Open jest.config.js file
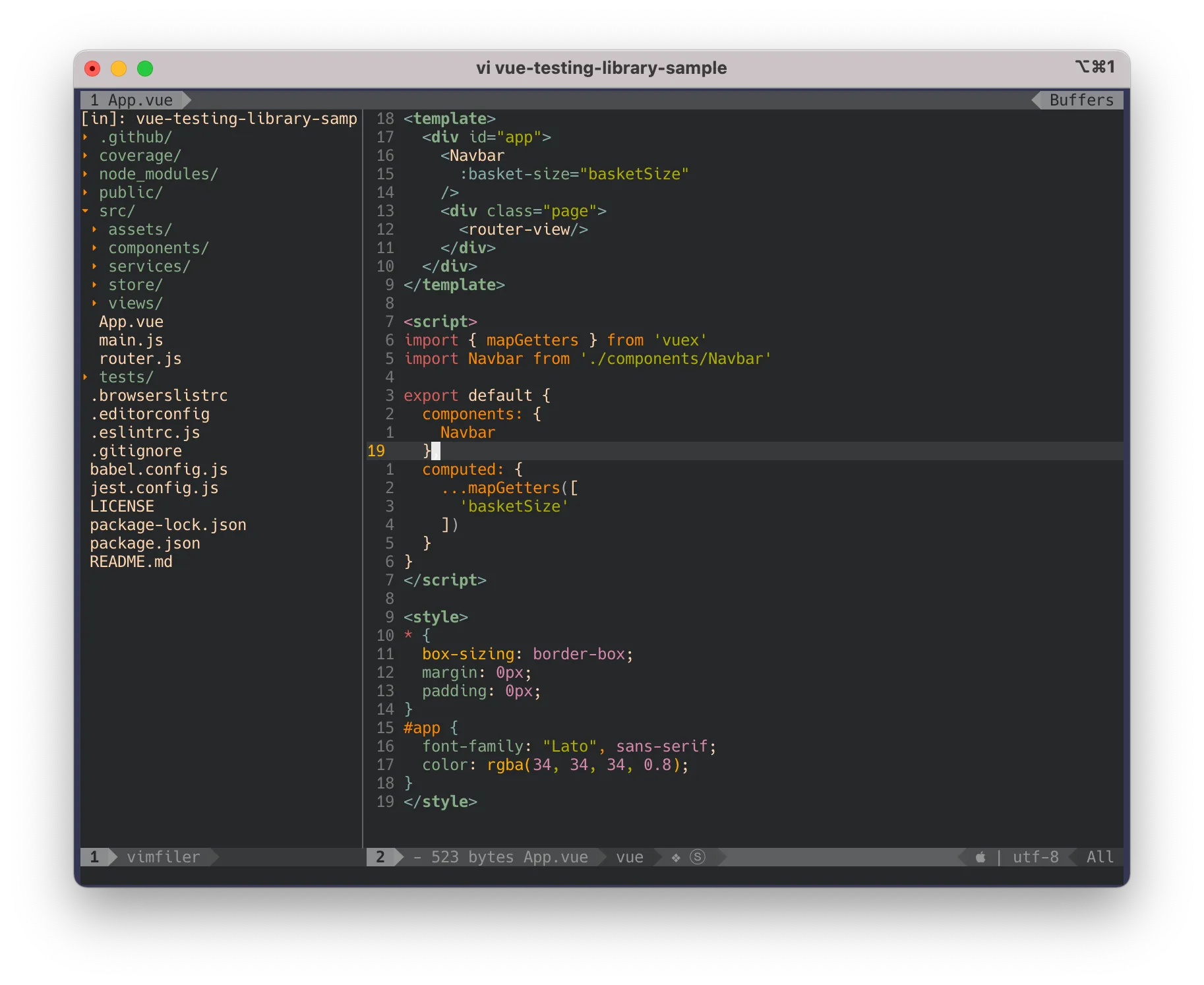This screenshot has height=985, width=1204. 154,488
